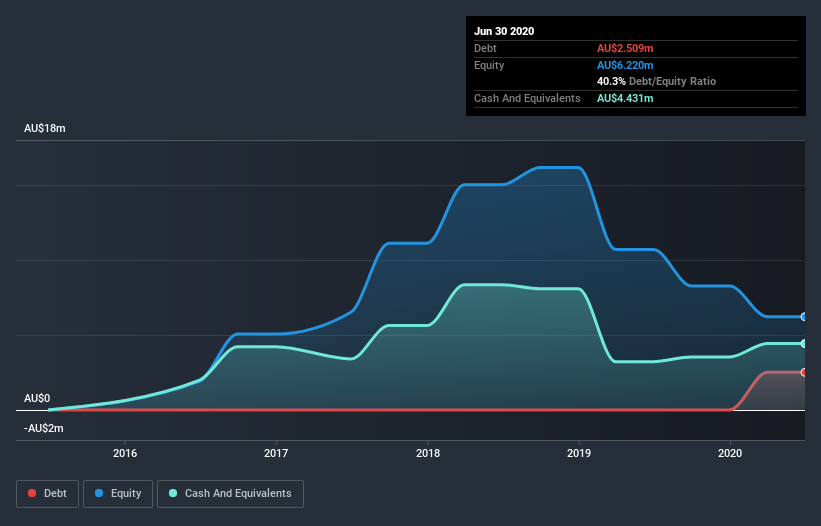
Task: Click the Debt label in the tooltip
Action: coord(485,48)
